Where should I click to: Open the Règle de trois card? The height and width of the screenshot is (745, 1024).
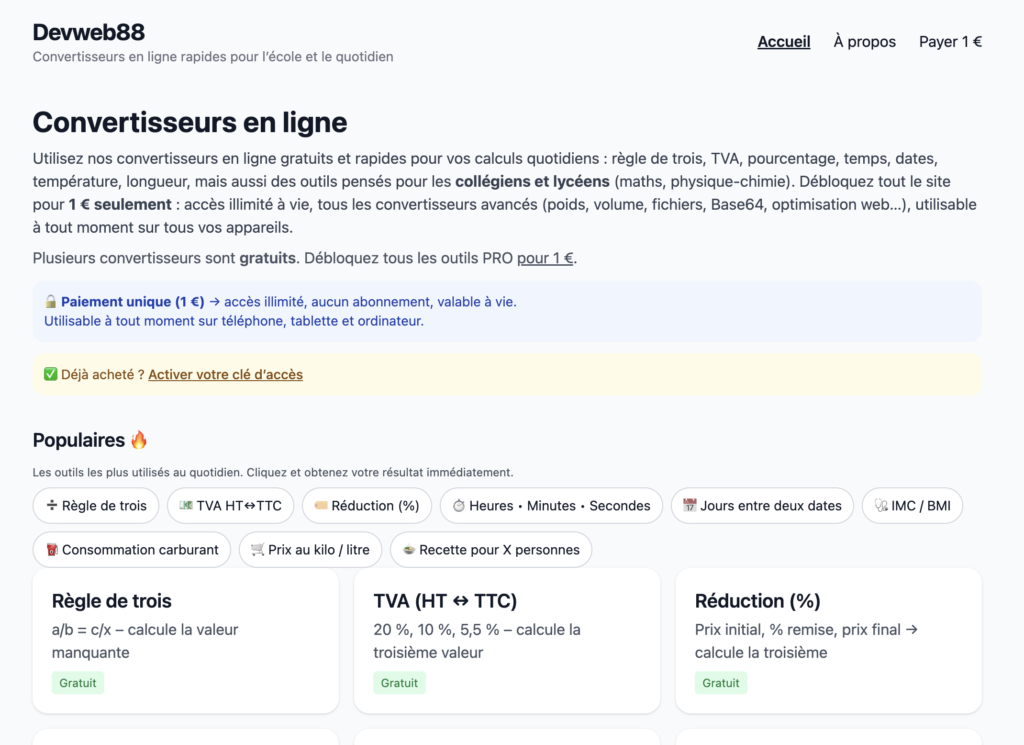(x=185, y=640)
